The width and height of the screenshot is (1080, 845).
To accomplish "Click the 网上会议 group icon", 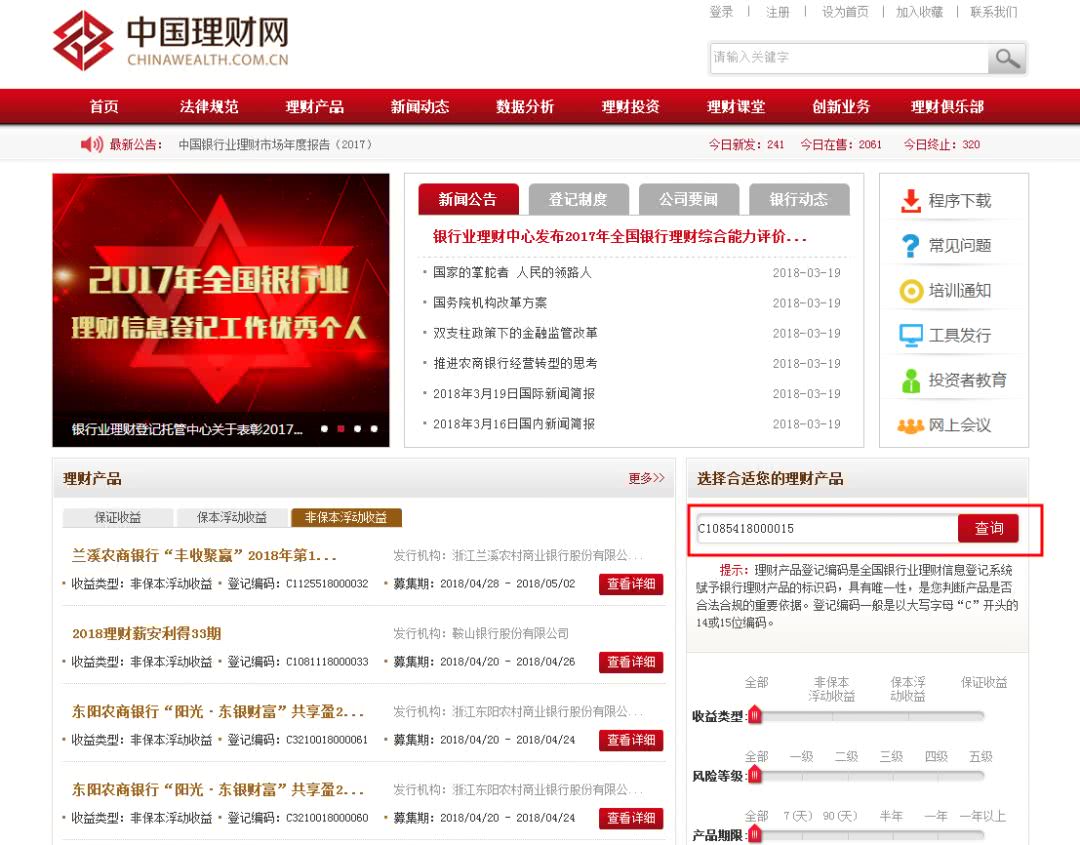I will click(x=911, y=426).
